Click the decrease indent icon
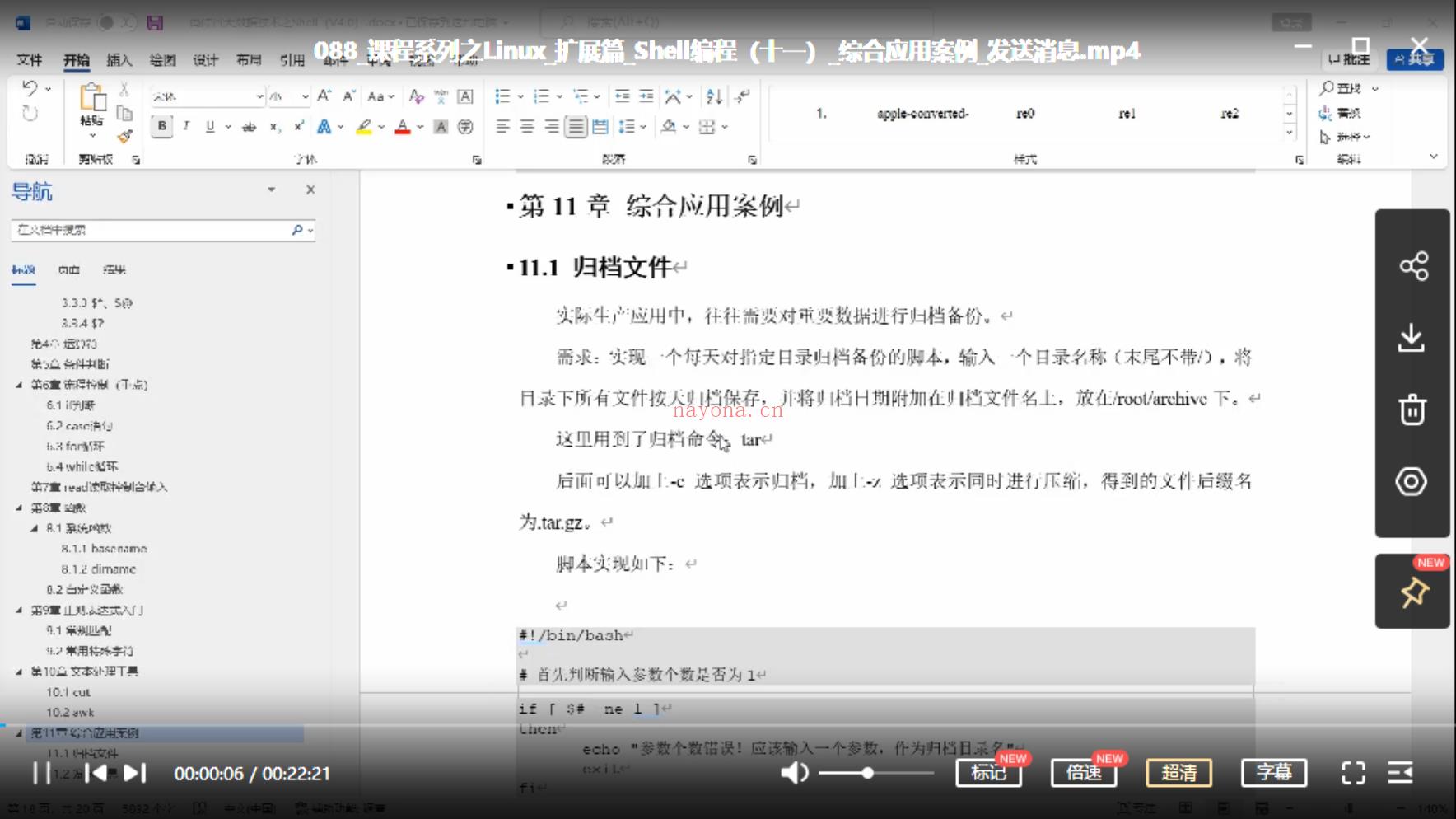 pos(623,96)
